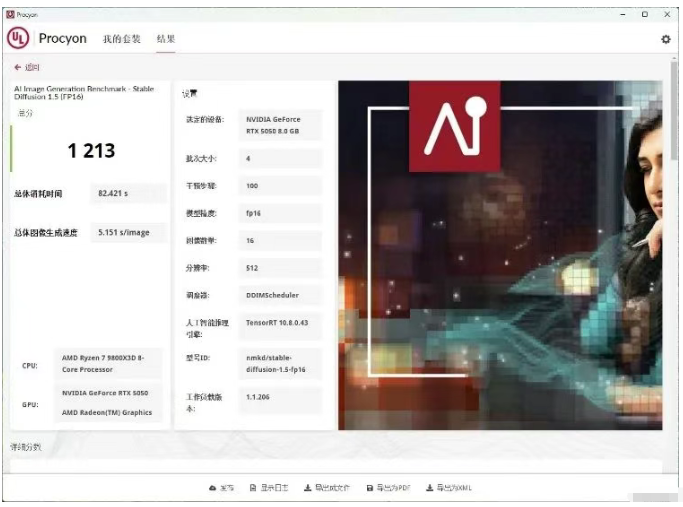
Task: Export result via 导出为PDF
Action: 388,488
